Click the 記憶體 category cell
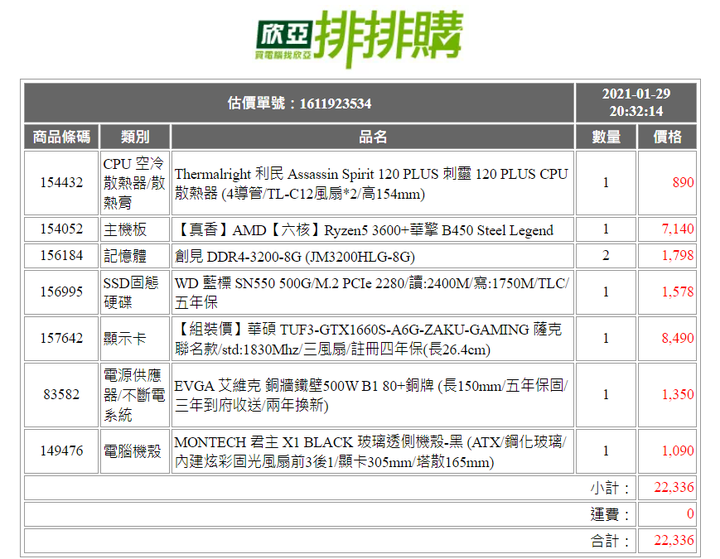The width and height of the screenshot is (720, 559). (135, 255)
